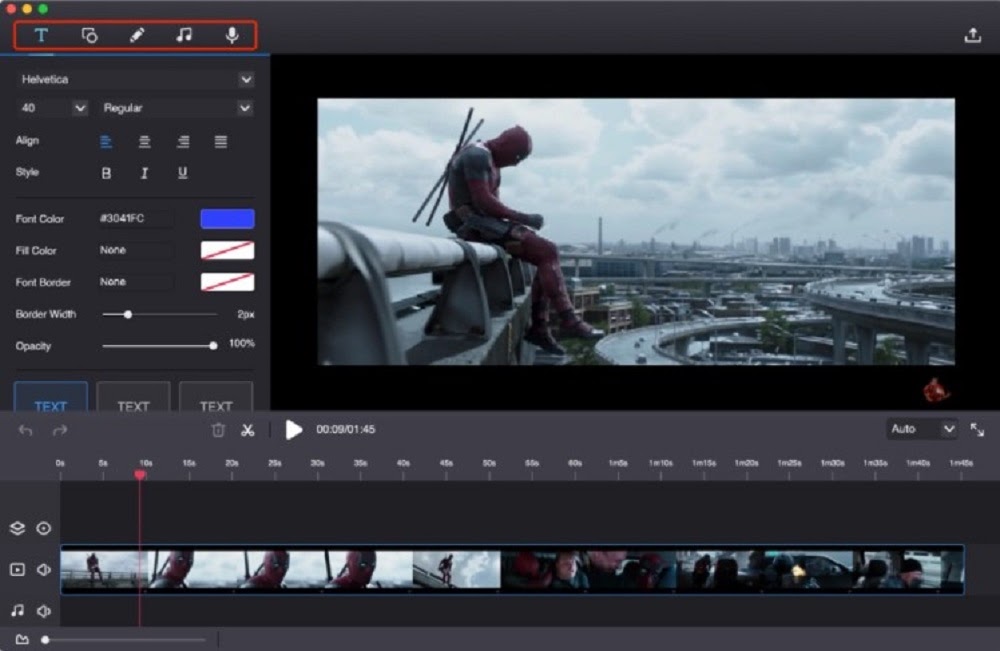Viewport: 1000px width, 651px height.
Task: Open the microphone voiceover tab
Action: [232, 35]
